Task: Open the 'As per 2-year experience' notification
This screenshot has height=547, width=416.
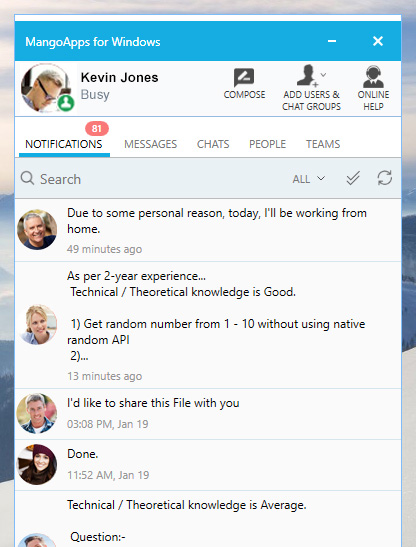Action: 208,325
